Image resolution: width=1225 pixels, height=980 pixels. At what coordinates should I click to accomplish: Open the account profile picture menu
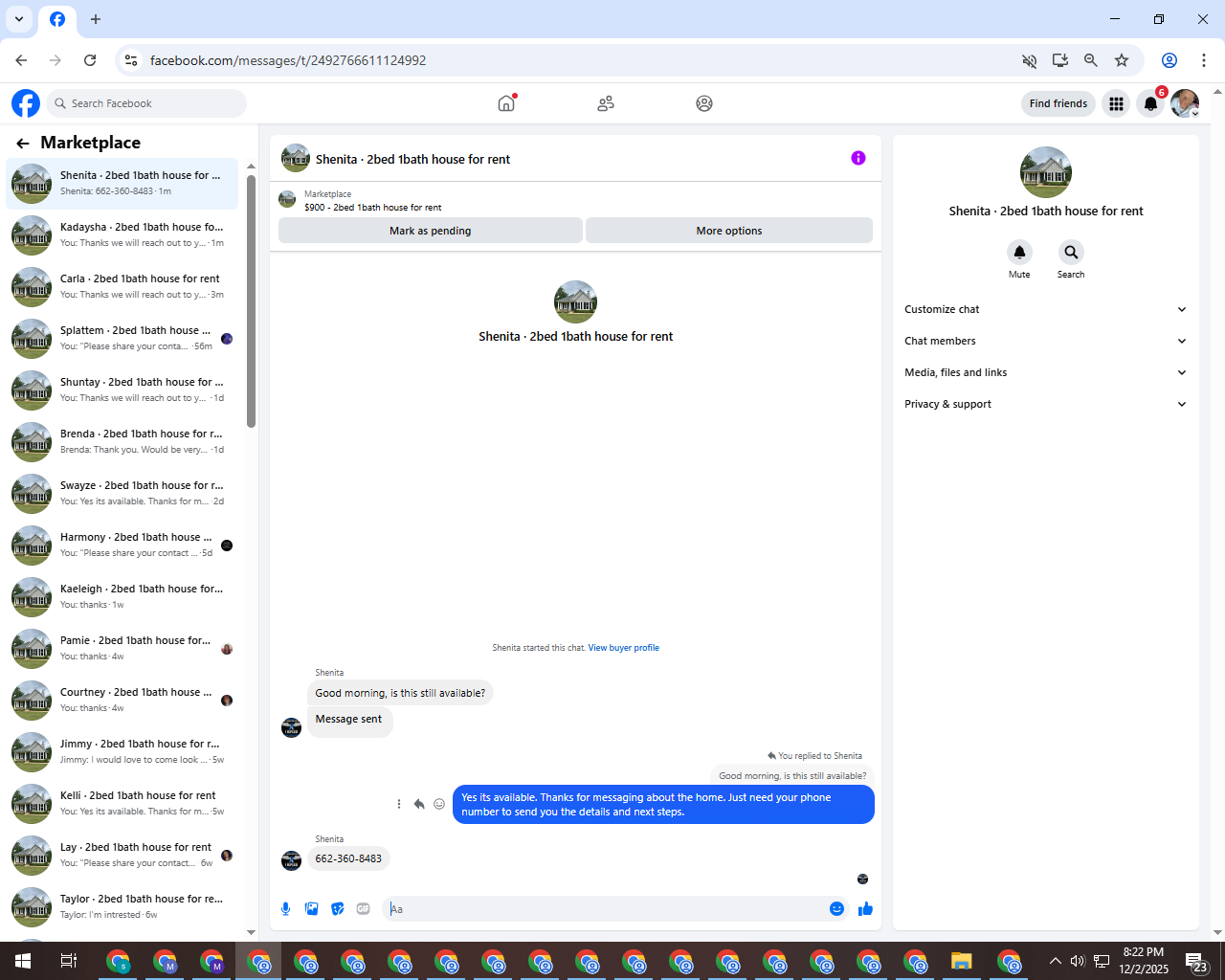[x=1185, y=103]
